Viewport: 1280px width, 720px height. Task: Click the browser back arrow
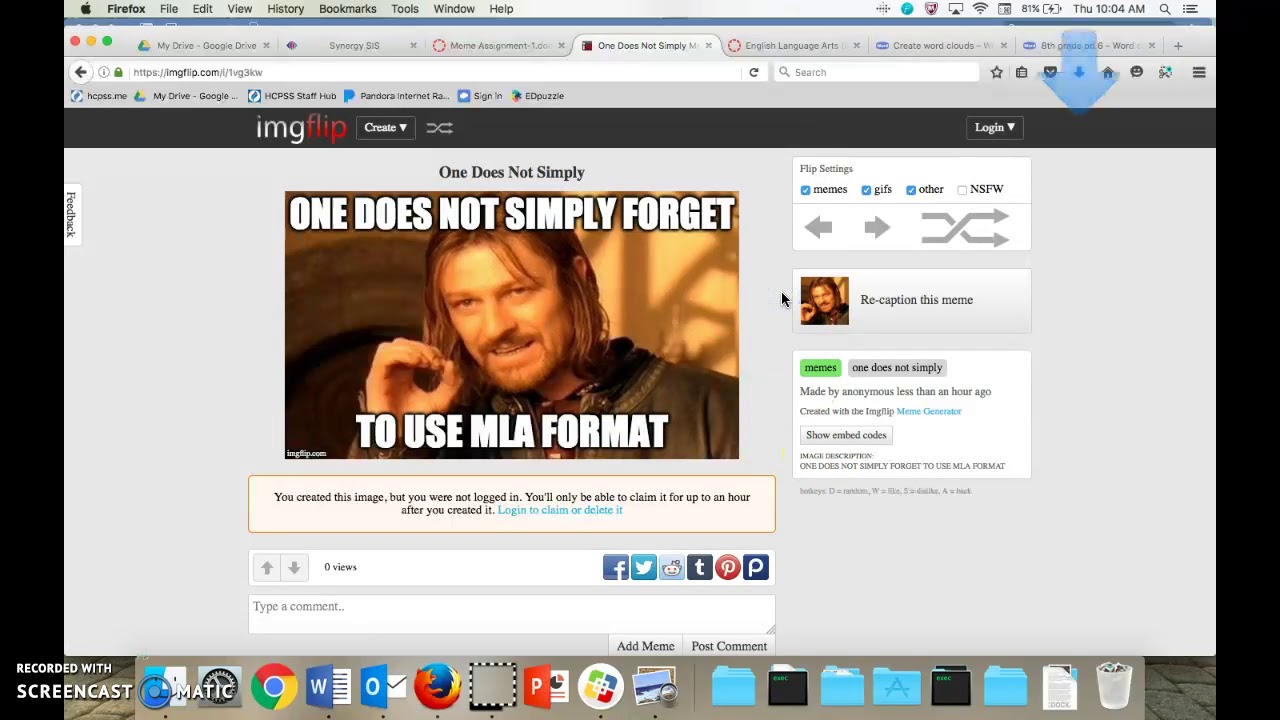pyautogui.click(x=81, y=72)
